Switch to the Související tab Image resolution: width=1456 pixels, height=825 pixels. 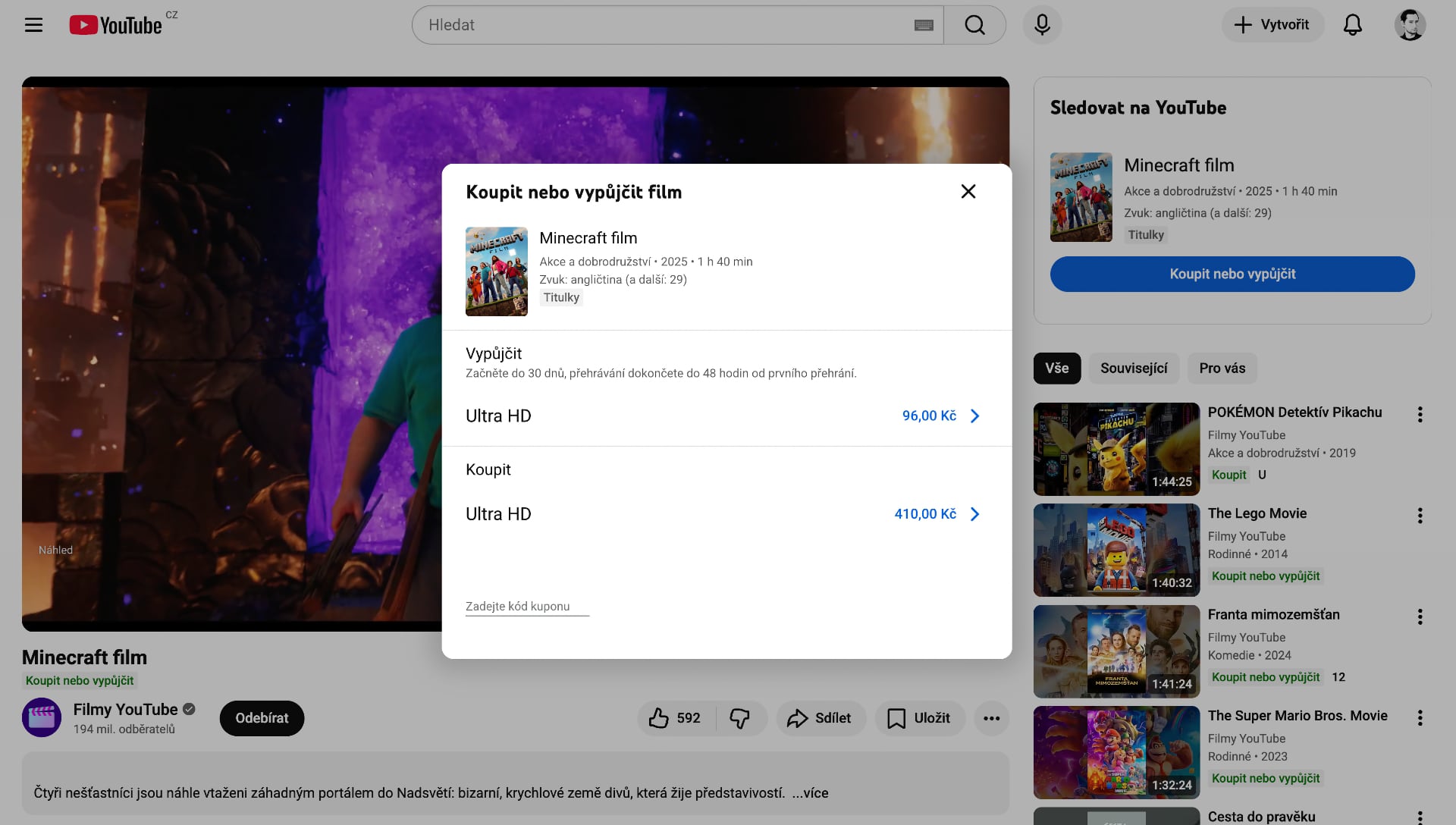point(1134,368)
